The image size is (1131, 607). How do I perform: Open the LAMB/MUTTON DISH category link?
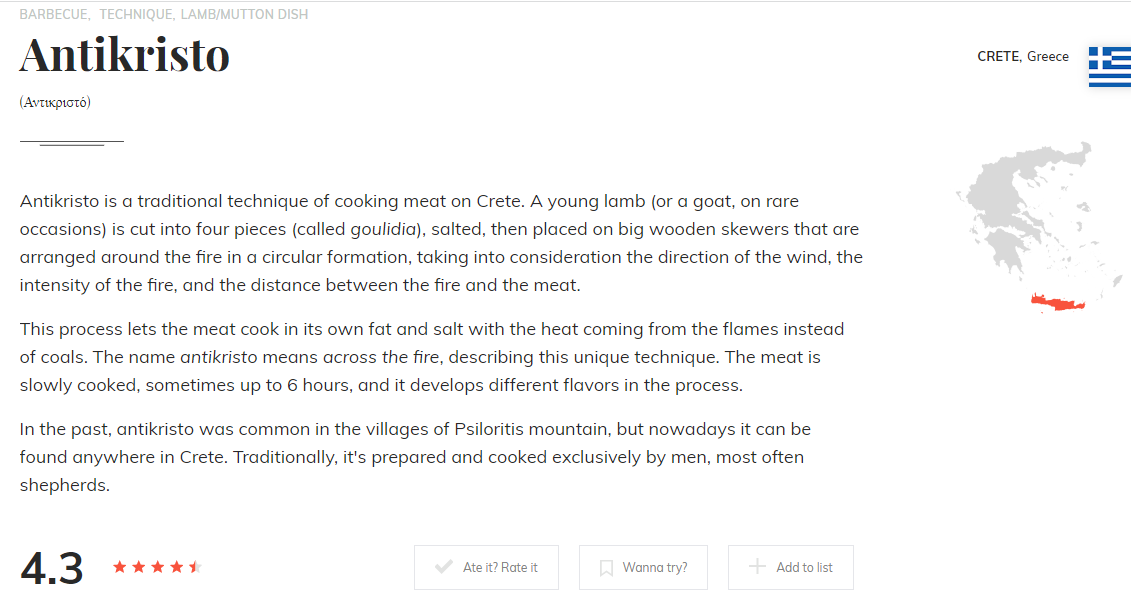point(244,15)
